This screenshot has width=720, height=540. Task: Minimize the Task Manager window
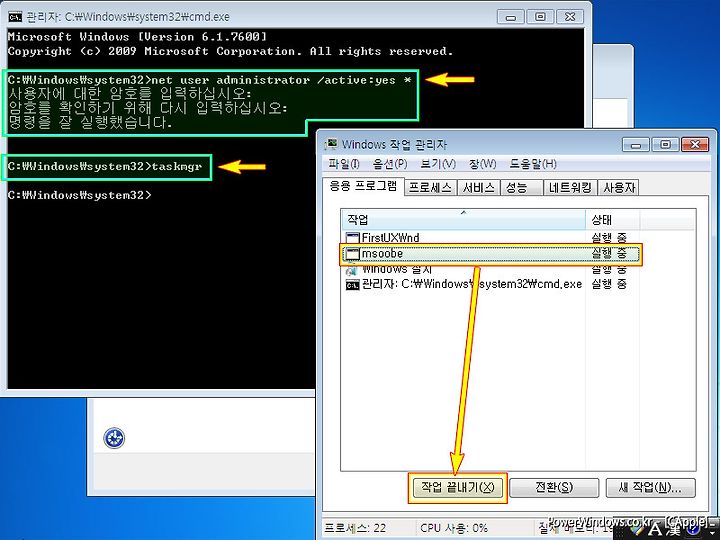(636, 145)
